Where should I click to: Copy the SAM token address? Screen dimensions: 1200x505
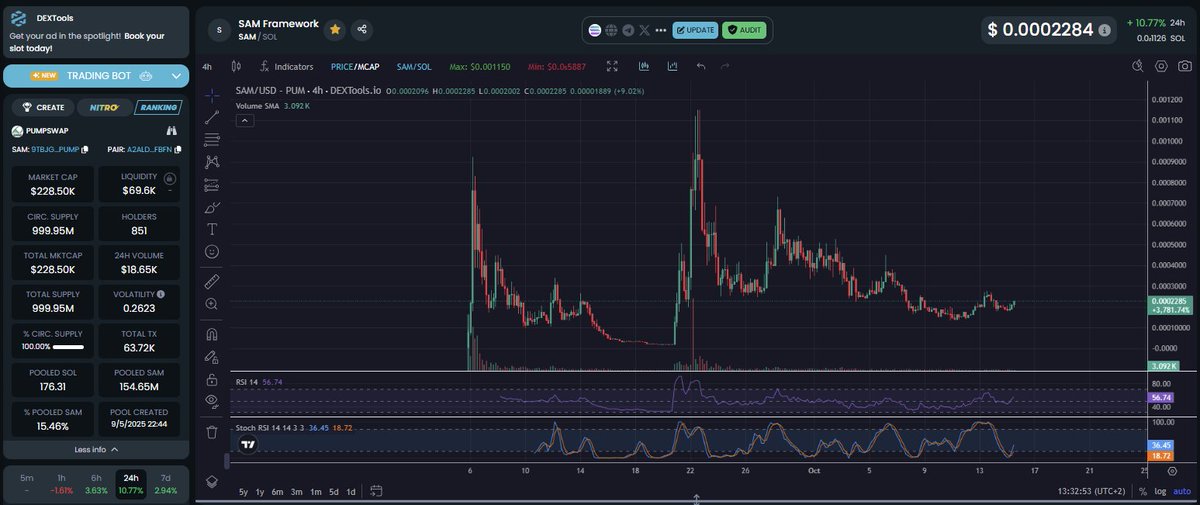[85, 149]
